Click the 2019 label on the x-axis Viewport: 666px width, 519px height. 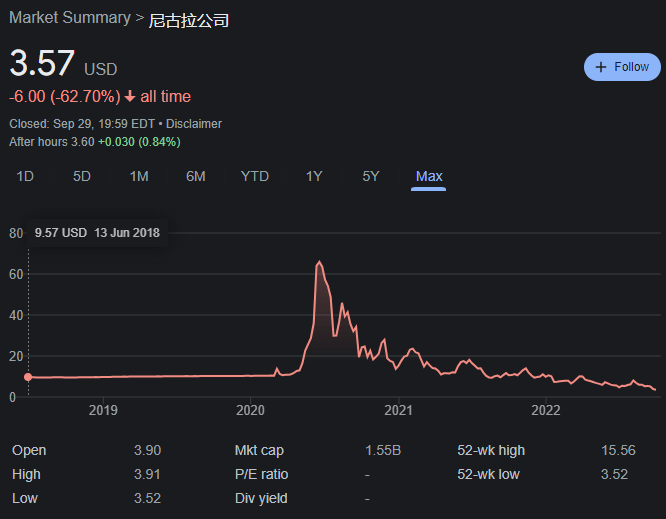point(103,410)
